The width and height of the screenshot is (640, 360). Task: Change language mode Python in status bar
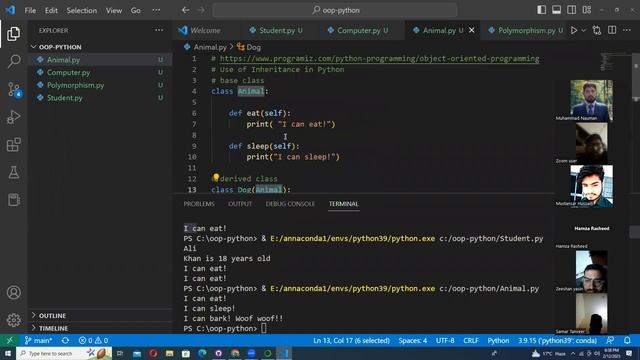(498, 340)
